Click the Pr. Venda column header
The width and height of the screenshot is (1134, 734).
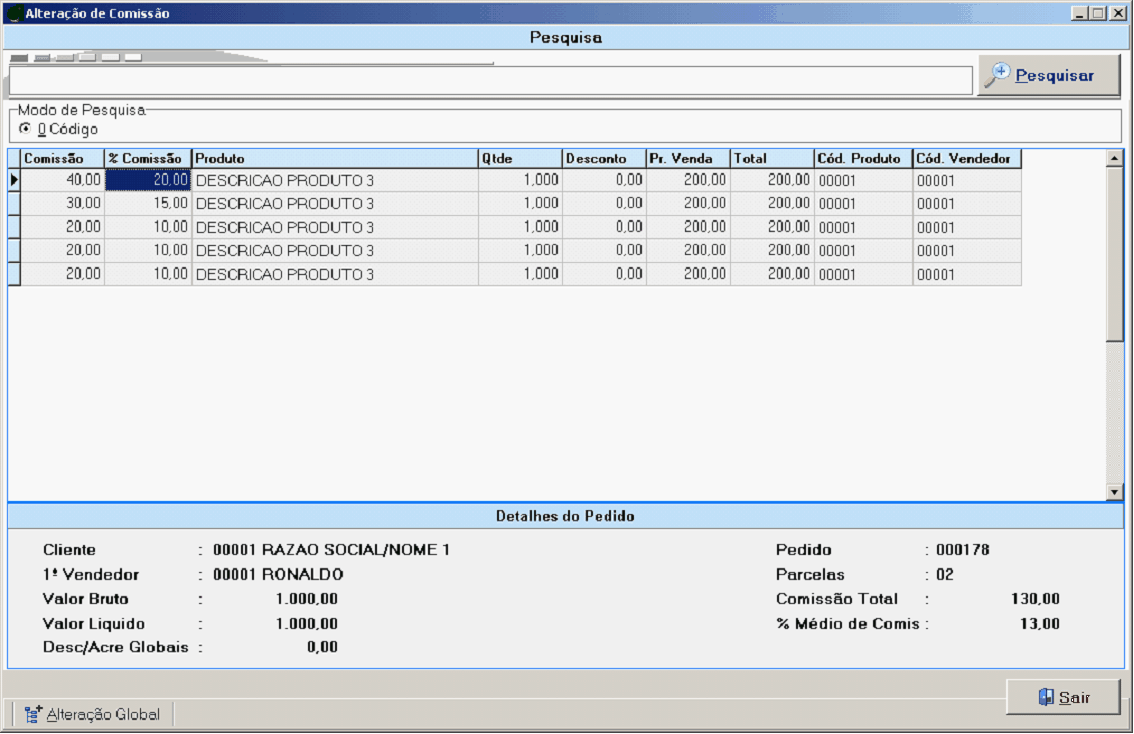point(687,159)
